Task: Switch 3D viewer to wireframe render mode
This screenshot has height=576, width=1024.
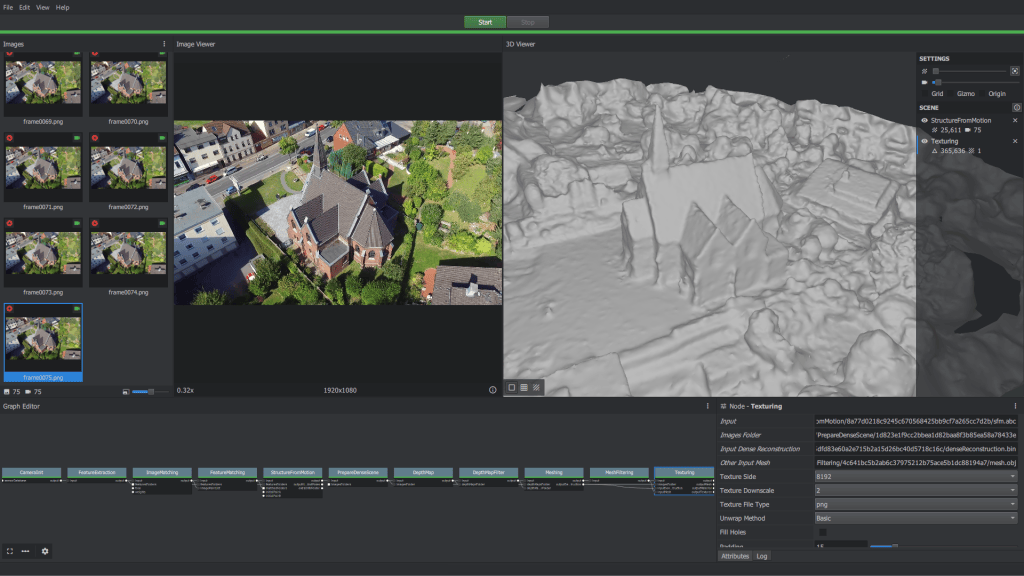Action: click(x=524, y=387)
